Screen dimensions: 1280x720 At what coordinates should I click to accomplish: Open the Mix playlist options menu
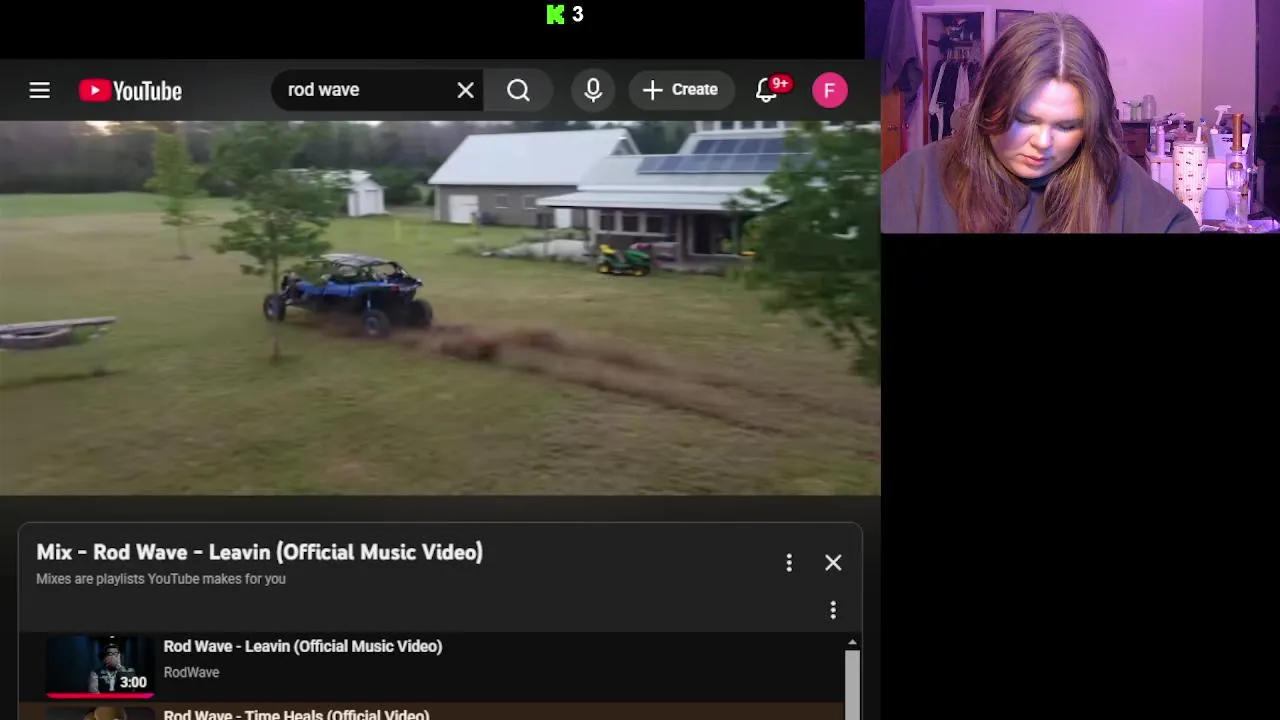789,563
